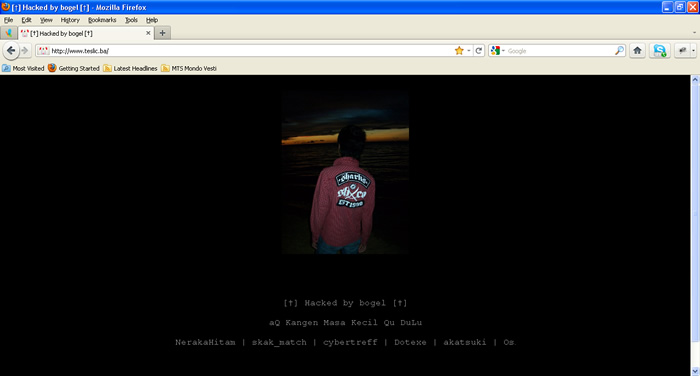This screenshot has height=376, width=700.
Task: Open the rightmost toolbar add-on icon
Action: 683,50
